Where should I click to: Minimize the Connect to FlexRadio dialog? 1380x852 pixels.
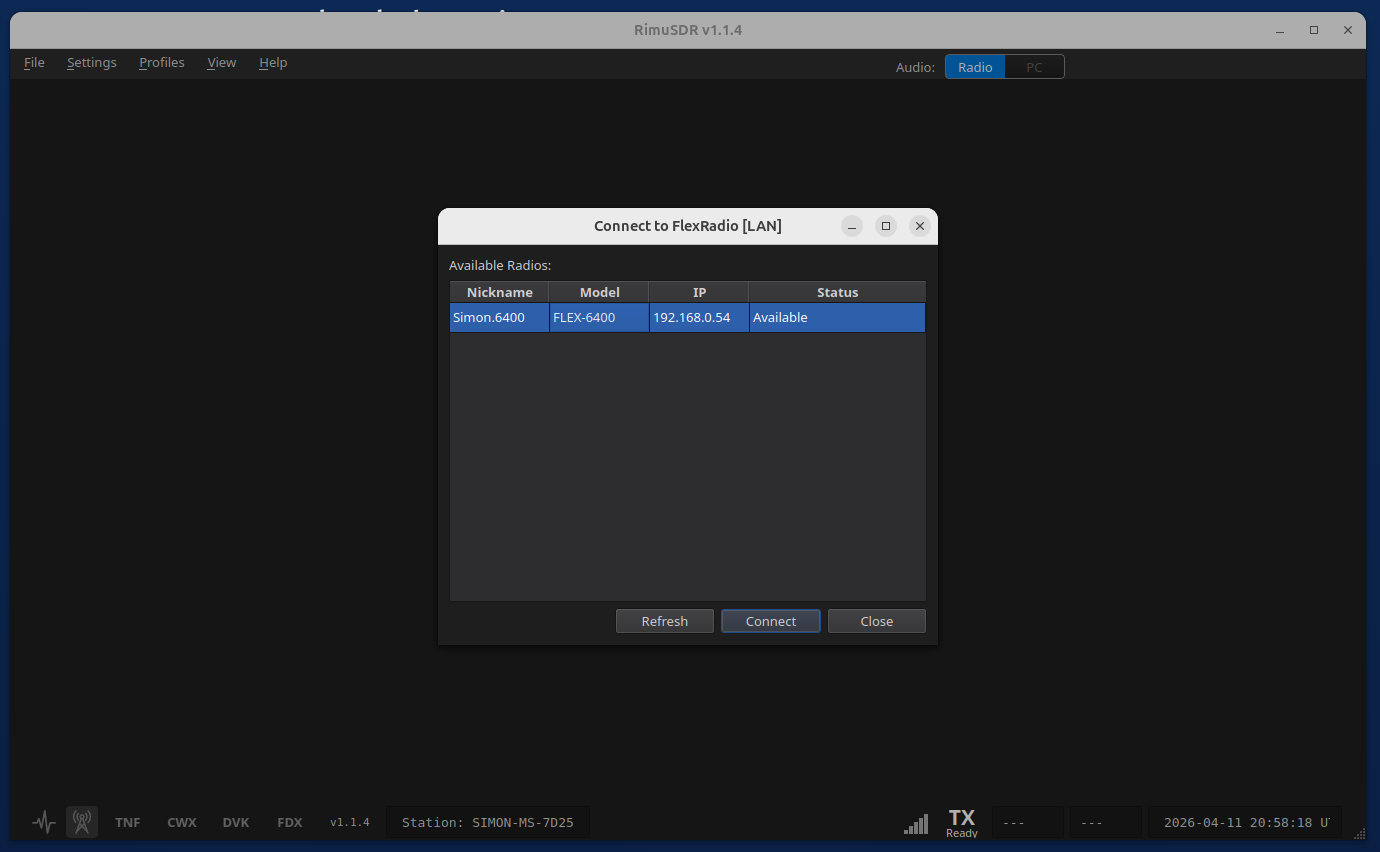click(x=852, y=226)
